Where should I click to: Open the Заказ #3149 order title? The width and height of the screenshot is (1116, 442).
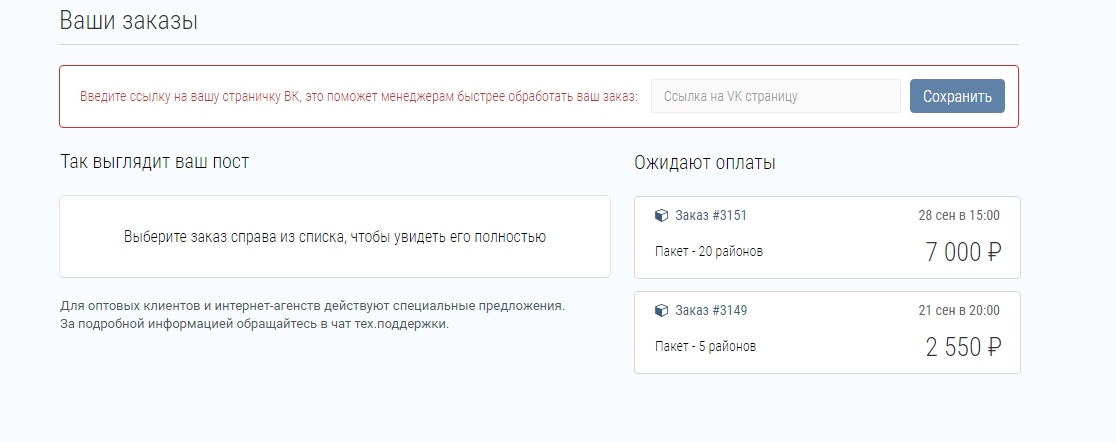pos(711,310)
